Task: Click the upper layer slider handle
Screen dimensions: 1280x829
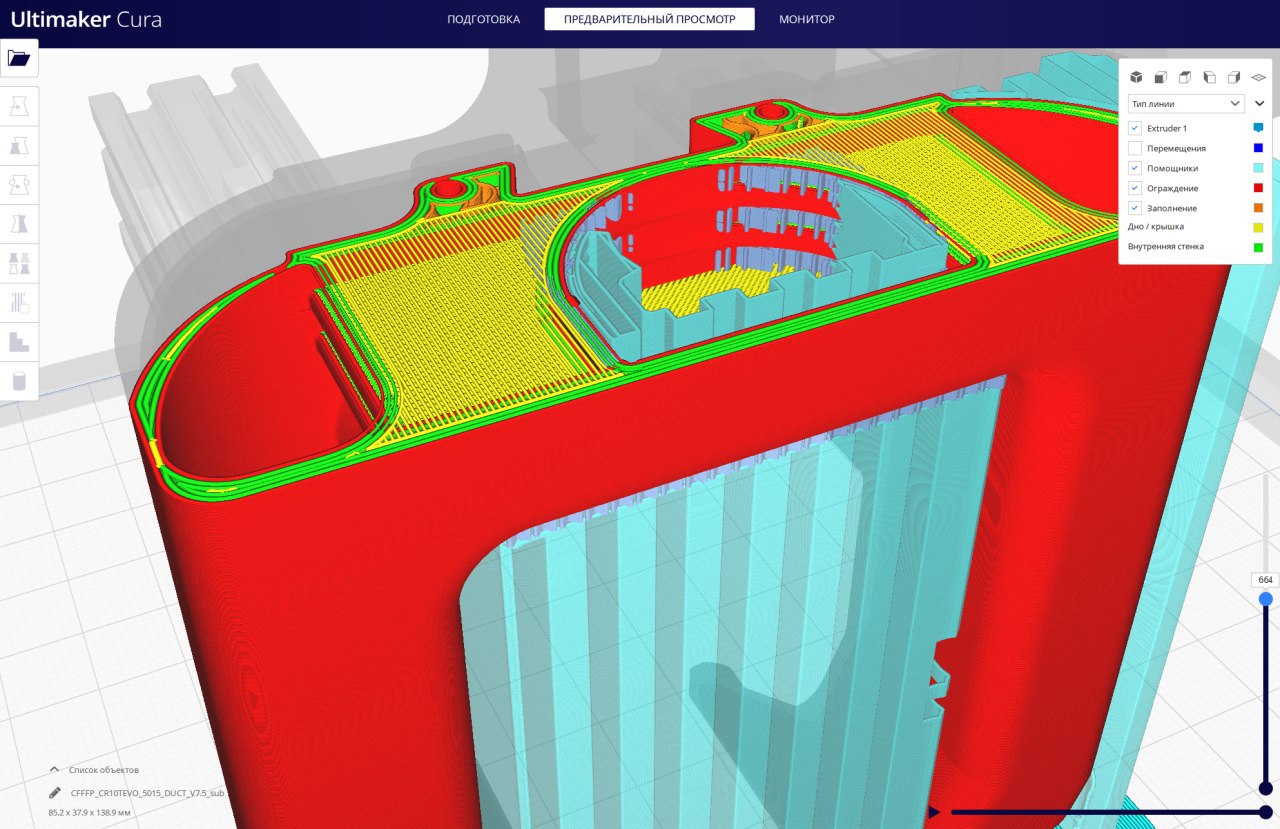Action: pyautogui.click(x=1265, y=599)
